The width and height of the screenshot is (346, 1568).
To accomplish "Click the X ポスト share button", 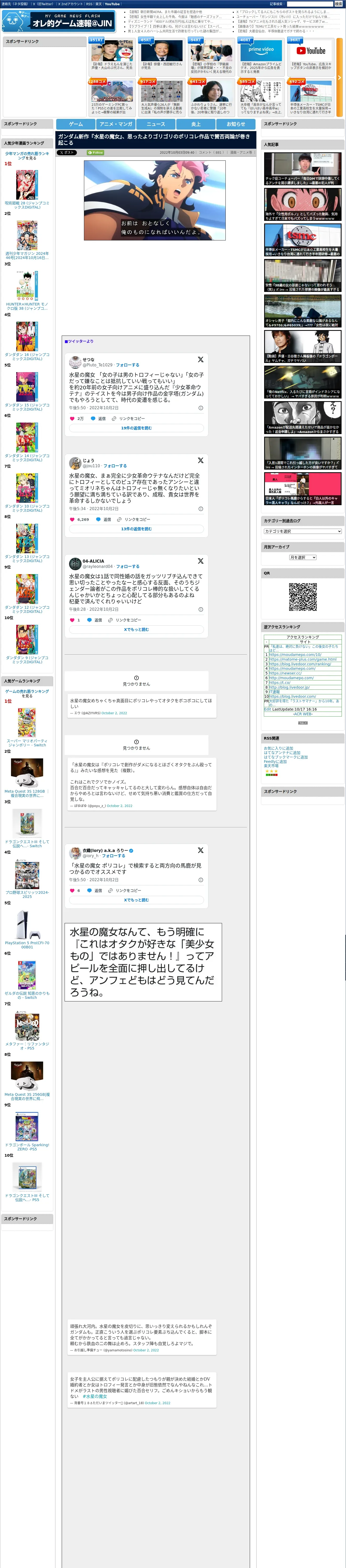I will [67, 153].
